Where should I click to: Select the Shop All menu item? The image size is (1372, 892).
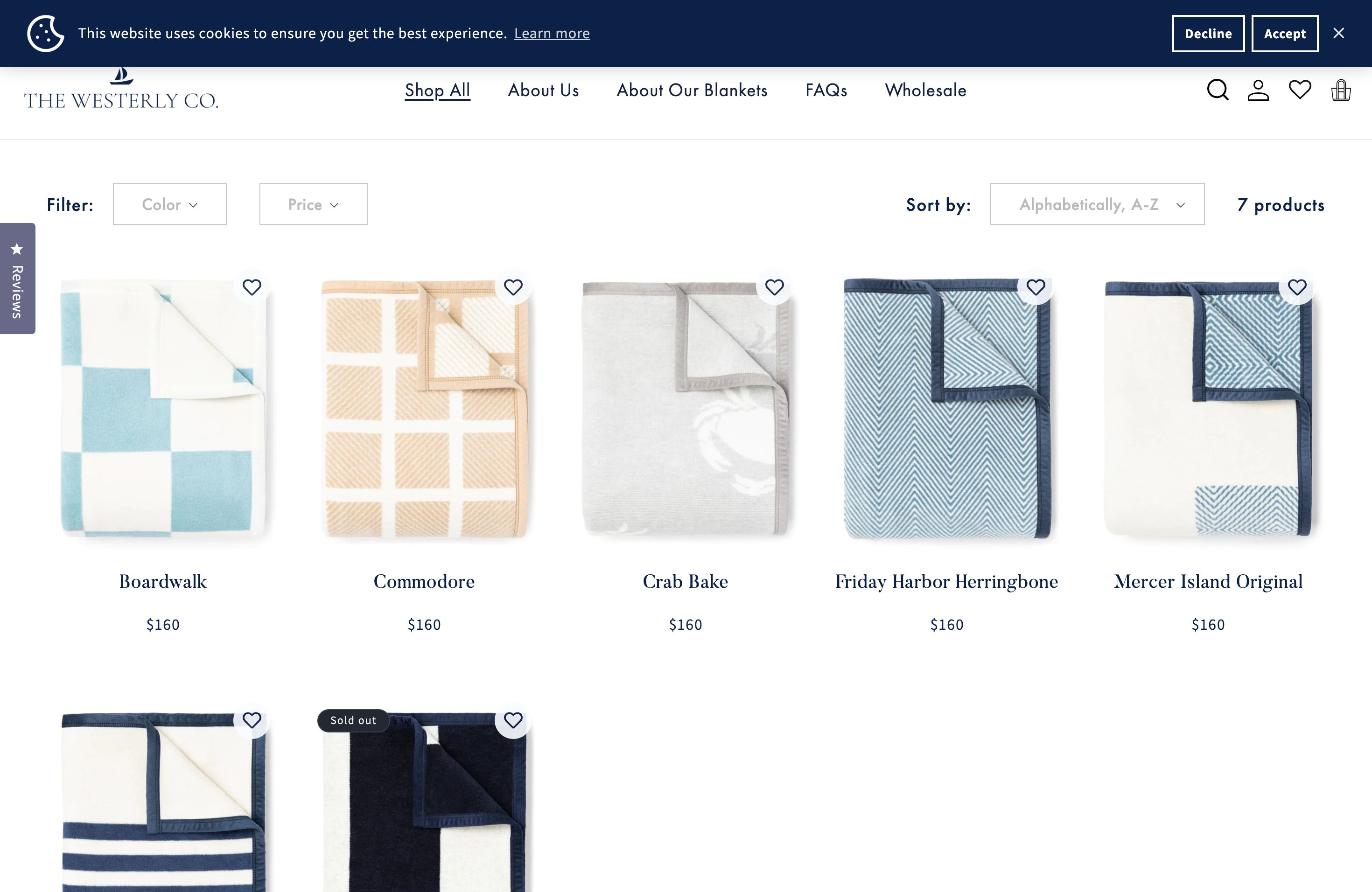437,90
